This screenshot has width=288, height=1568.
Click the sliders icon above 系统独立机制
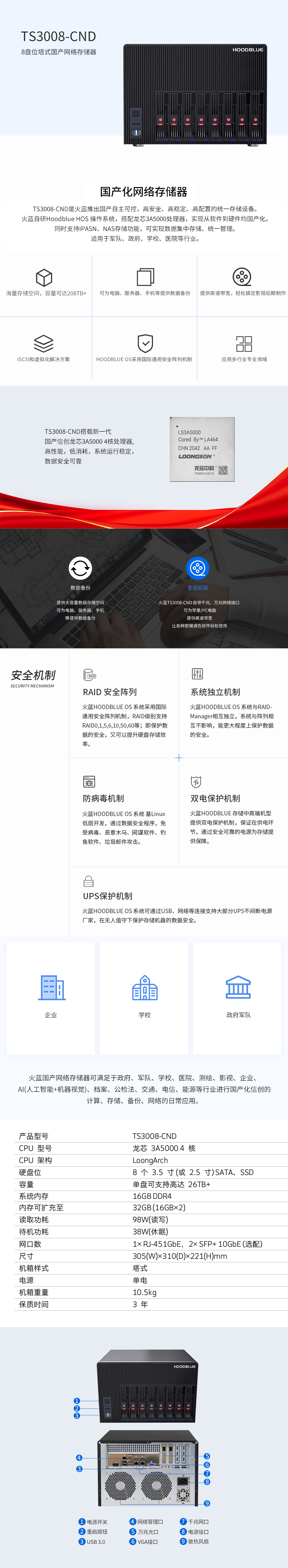197,674
